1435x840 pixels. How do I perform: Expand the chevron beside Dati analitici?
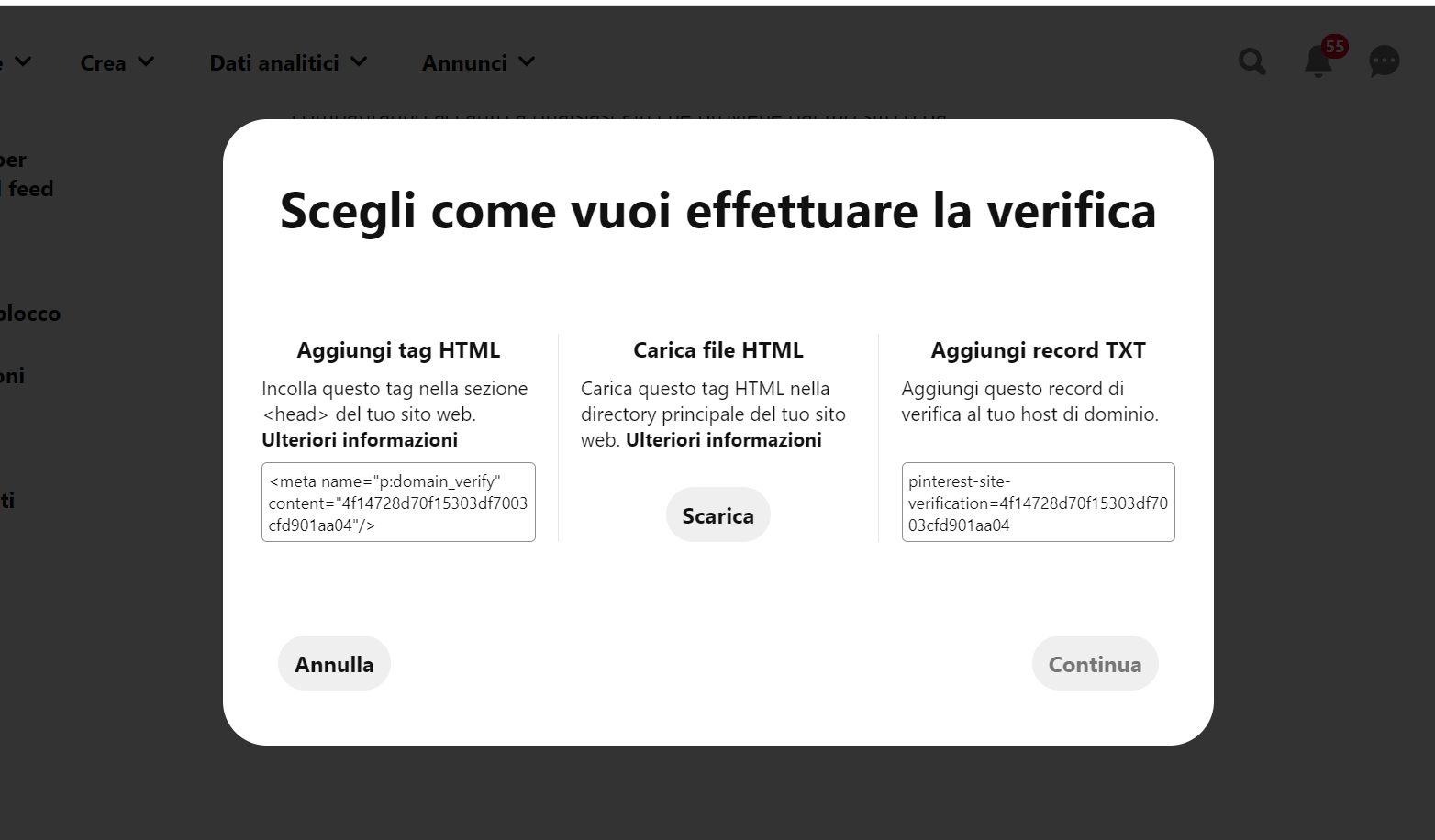(x=359, y=62)
